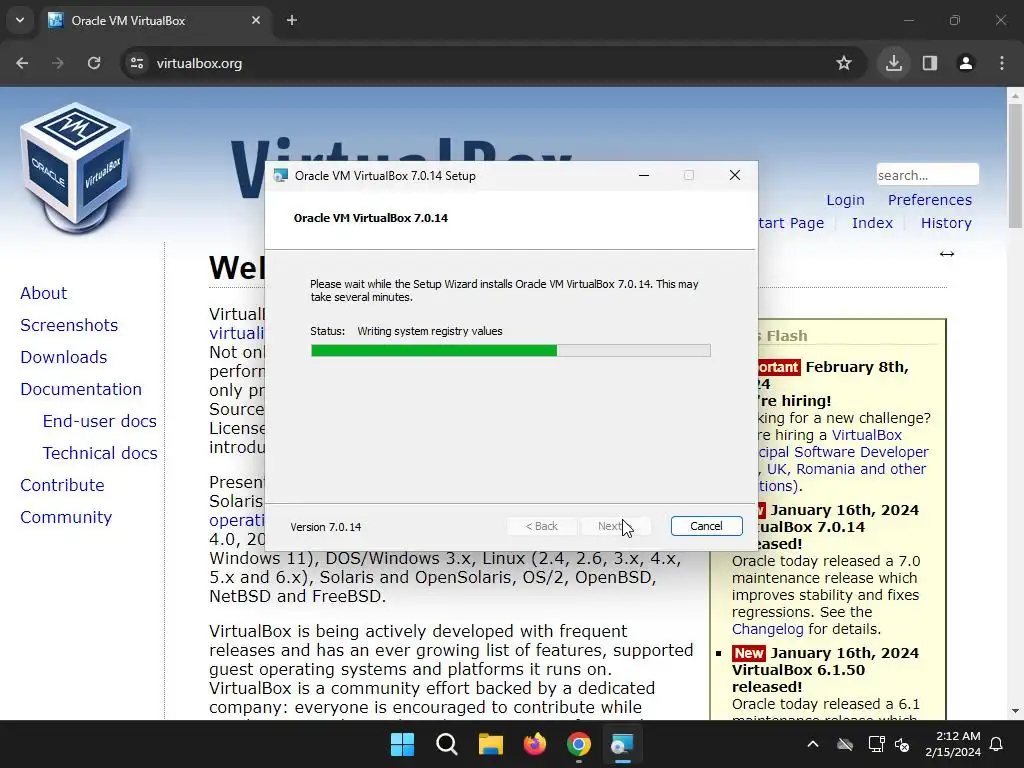Viewport: 1024px width, 768px height.
Task: Click VirtualBox installer taskbar icon
Action: click(x=622, y=744)
